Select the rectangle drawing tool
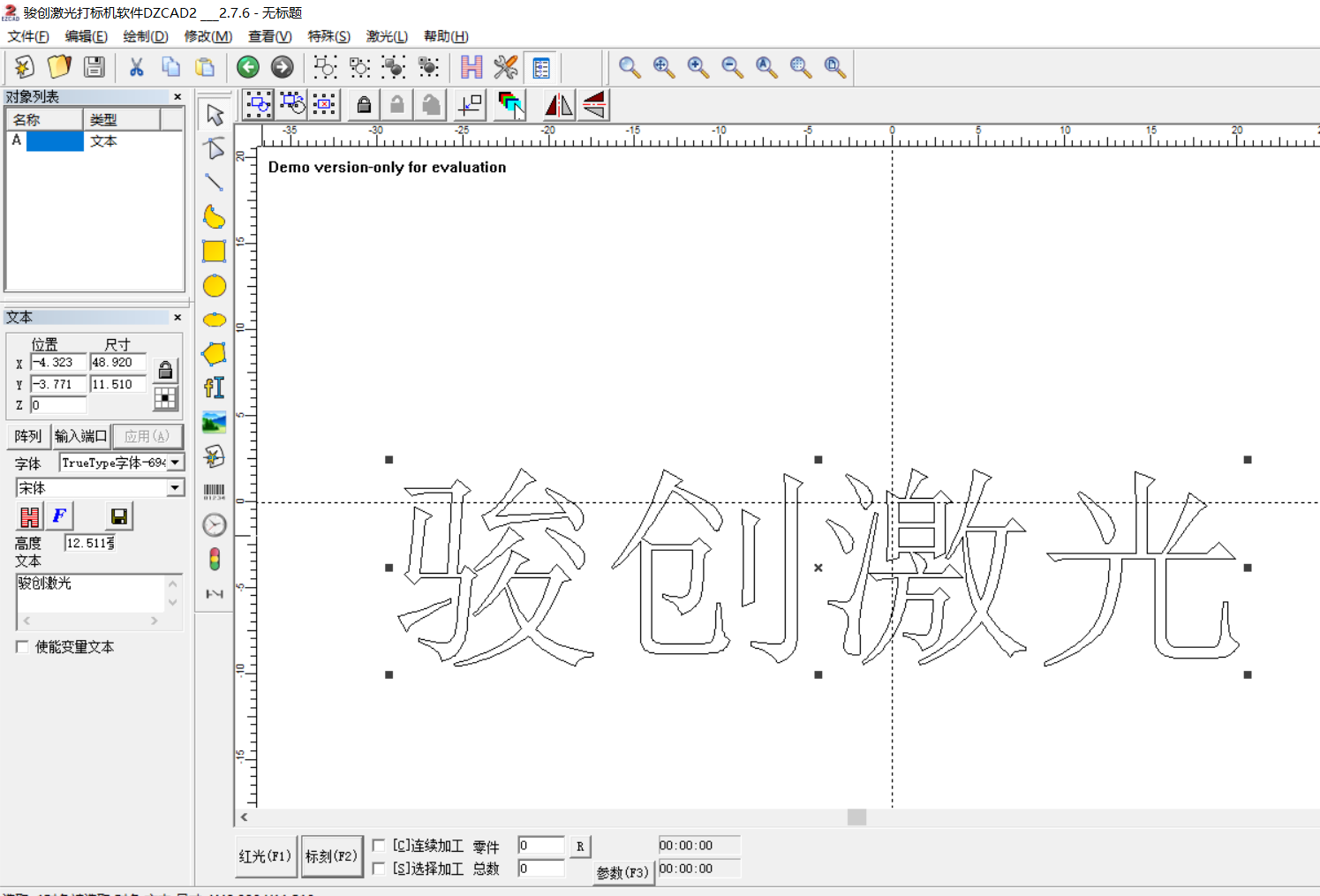This screenshot has width=1320, height=896. coord(215,252)
